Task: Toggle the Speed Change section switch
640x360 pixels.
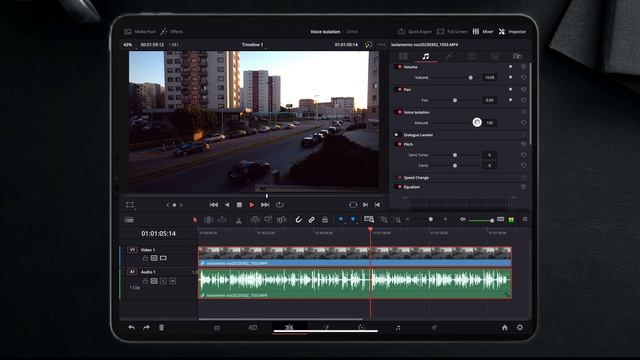Action: tap(399, 178)
